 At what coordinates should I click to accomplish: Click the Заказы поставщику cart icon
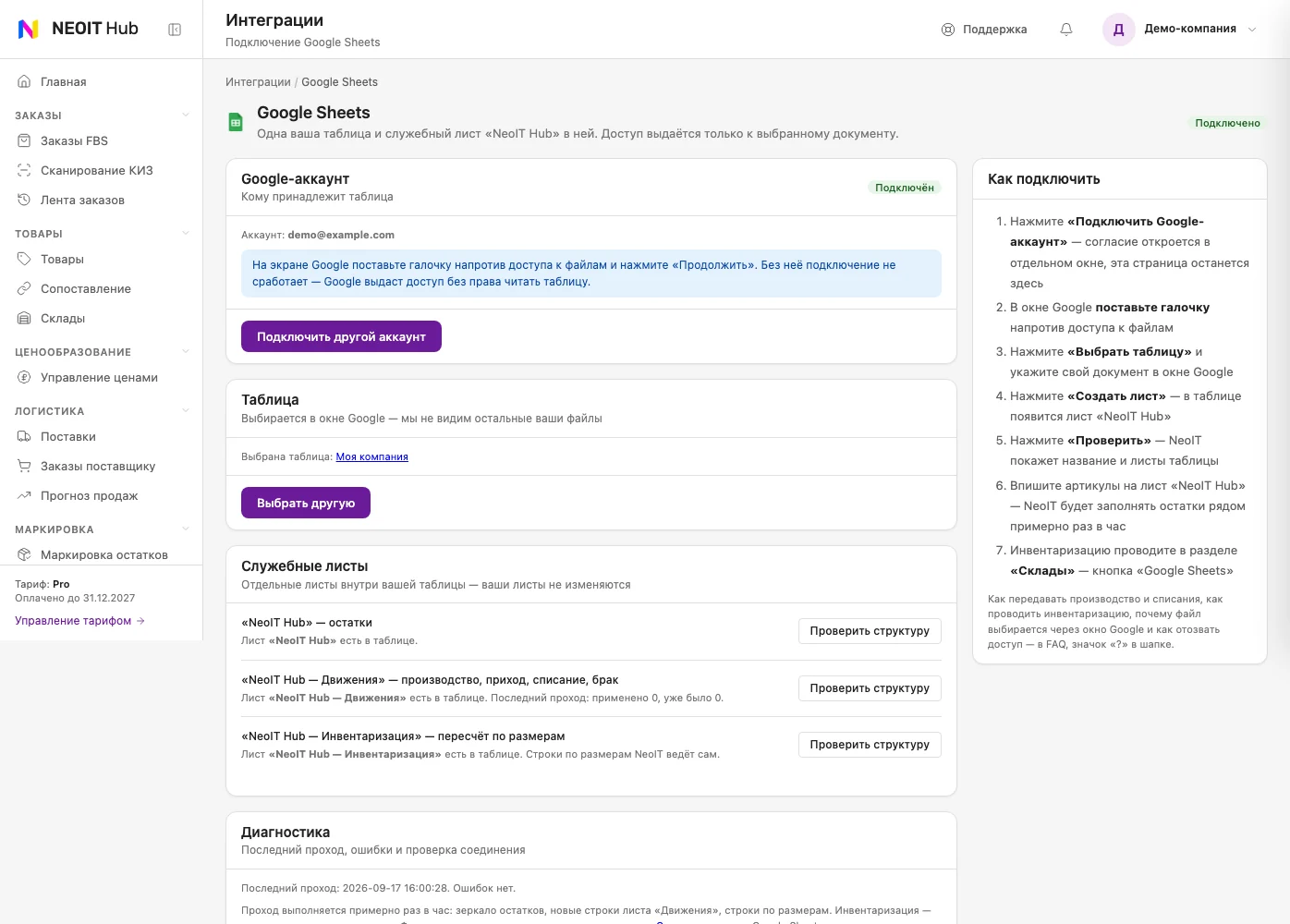[24, 467]
